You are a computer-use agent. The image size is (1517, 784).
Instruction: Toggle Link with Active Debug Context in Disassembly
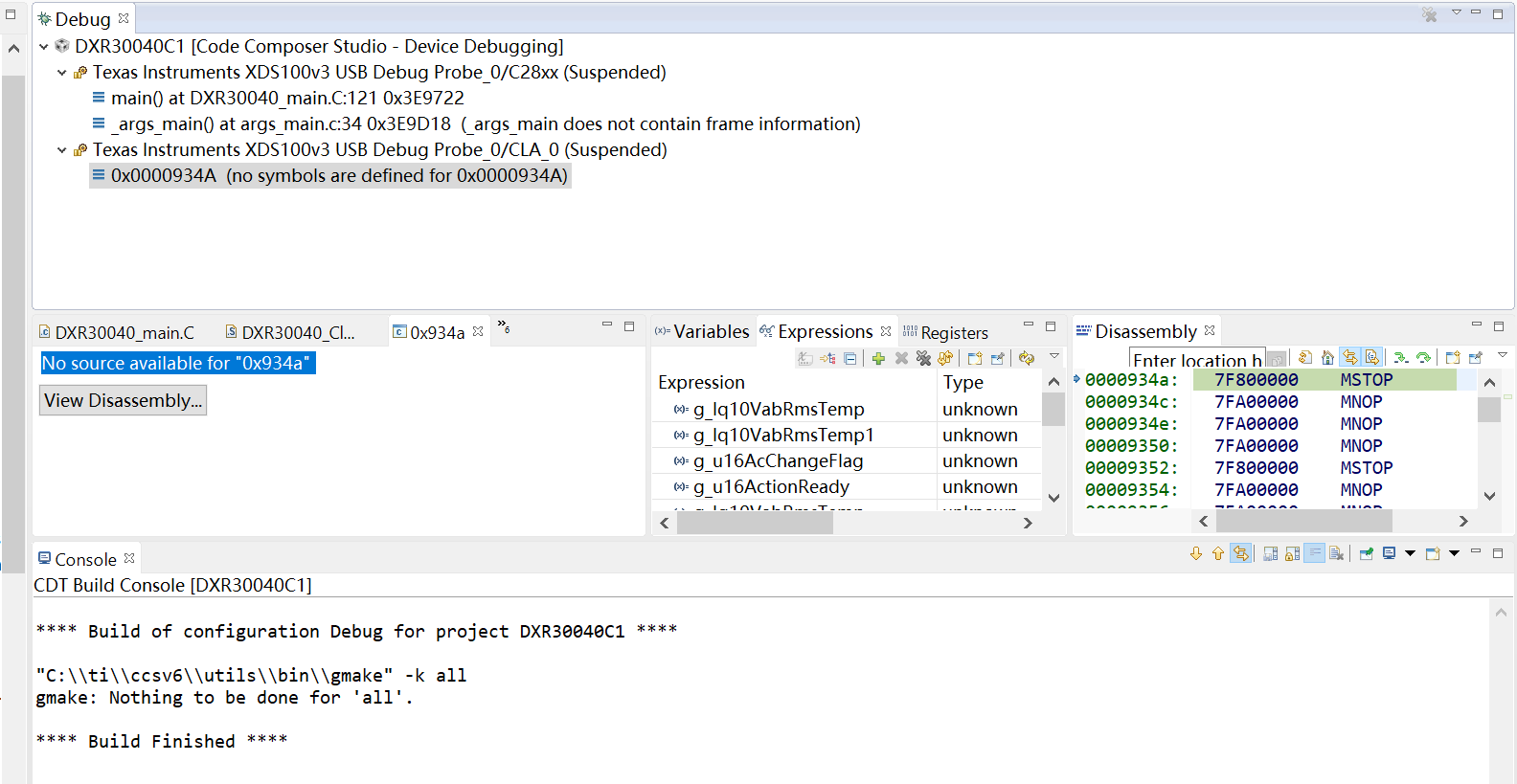(x=1349, y=357)
